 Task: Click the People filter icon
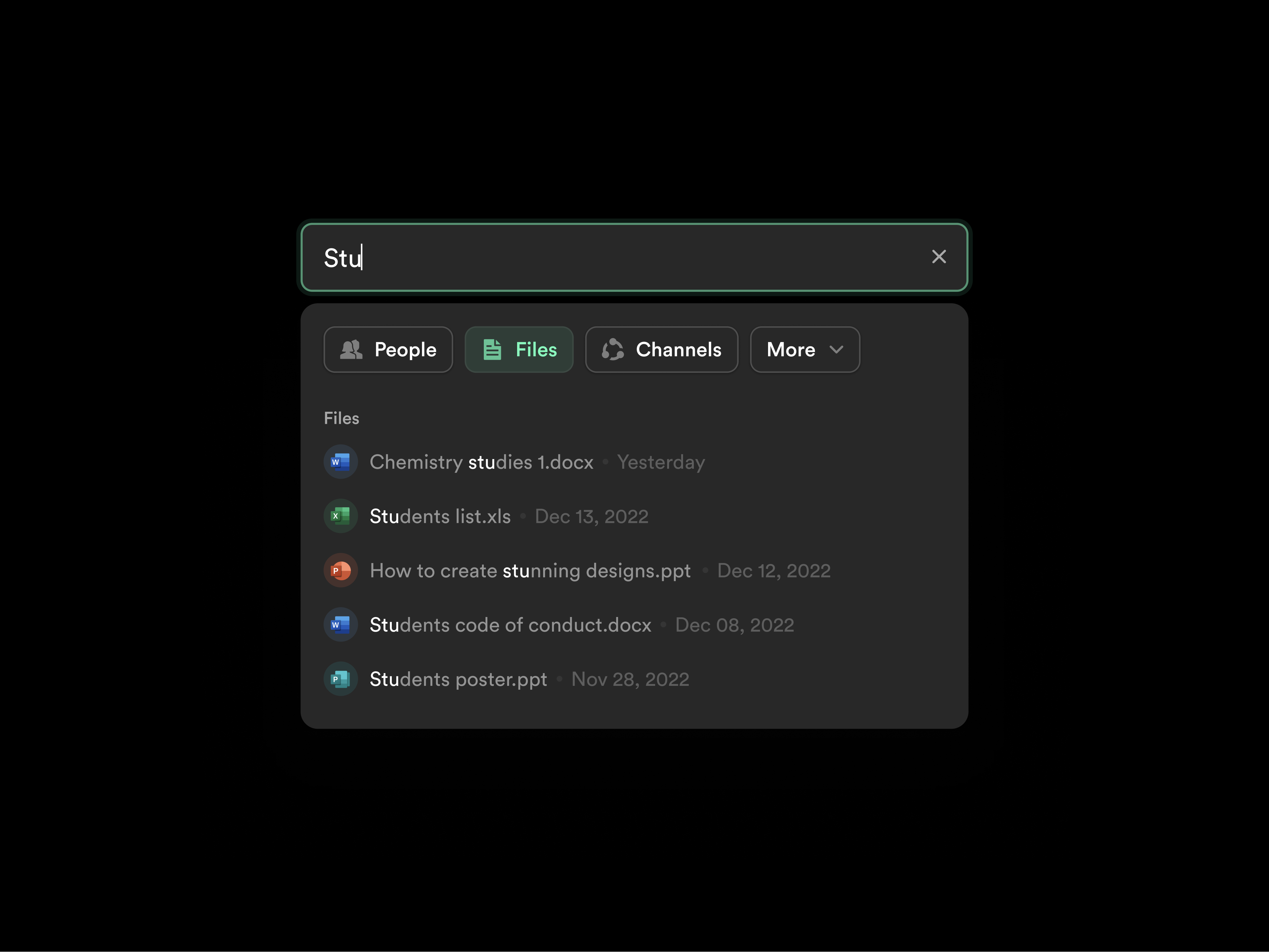(x=352, y=349)
